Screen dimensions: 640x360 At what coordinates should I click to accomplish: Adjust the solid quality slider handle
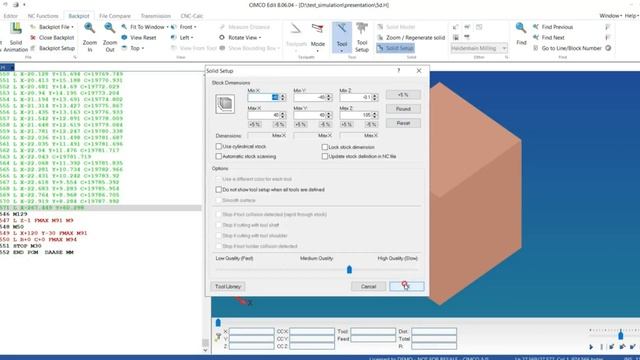click(x=349, y=269)
